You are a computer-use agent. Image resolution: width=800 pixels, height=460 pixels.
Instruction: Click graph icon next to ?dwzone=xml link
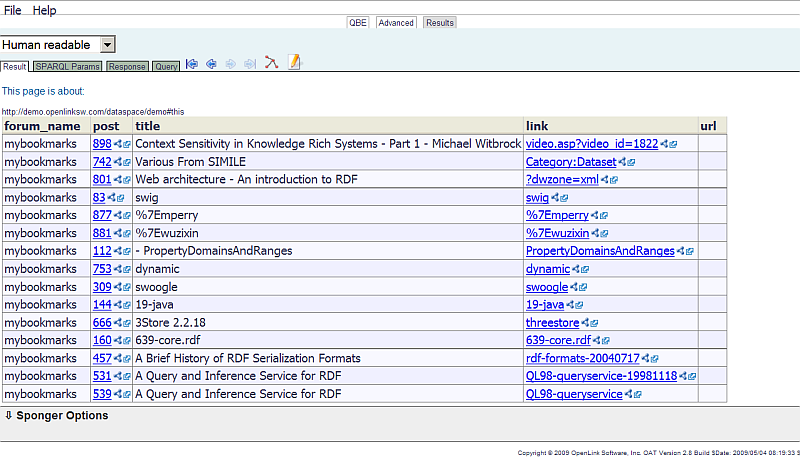(x=605, y=180)
